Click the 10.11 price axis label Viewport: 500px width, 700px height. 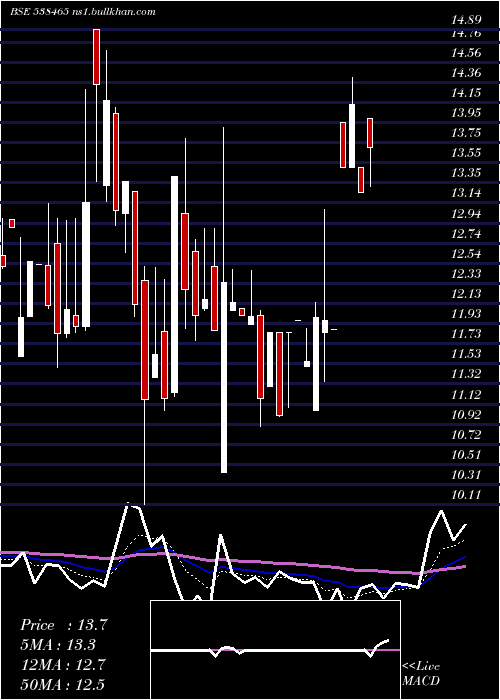click(466, 494)
